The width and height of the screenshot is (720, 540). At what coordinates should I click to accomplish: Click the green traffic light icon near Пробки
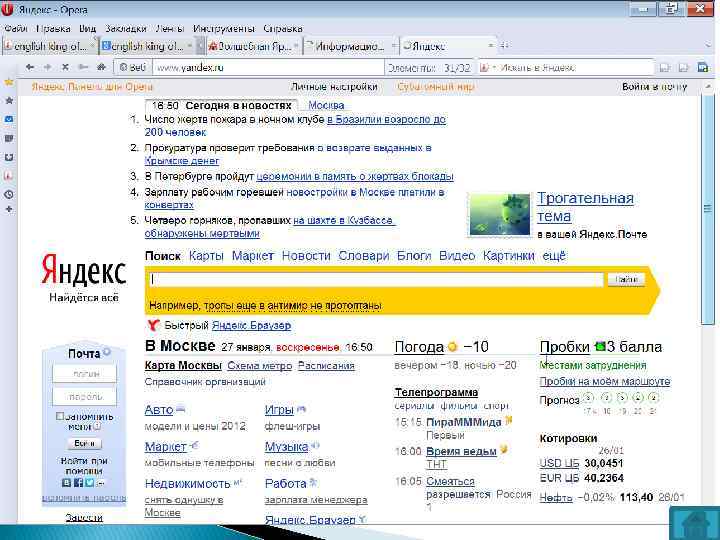click(x=600, y=346)
